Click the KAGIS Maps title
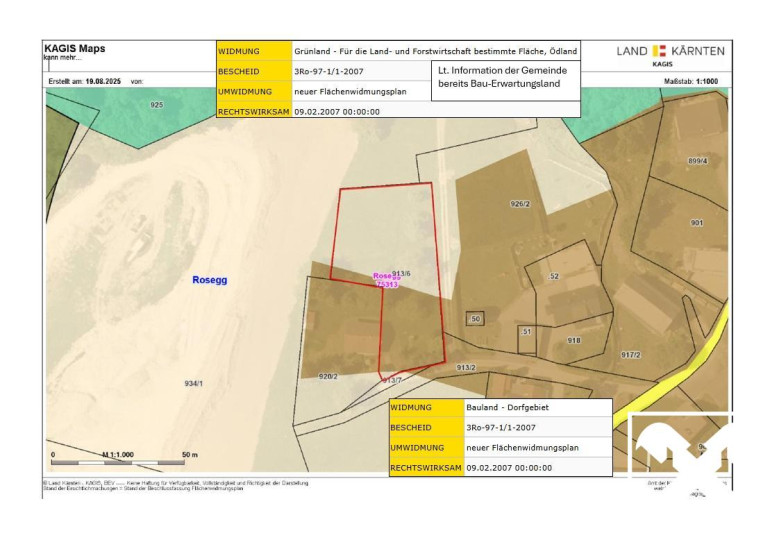 74,48
